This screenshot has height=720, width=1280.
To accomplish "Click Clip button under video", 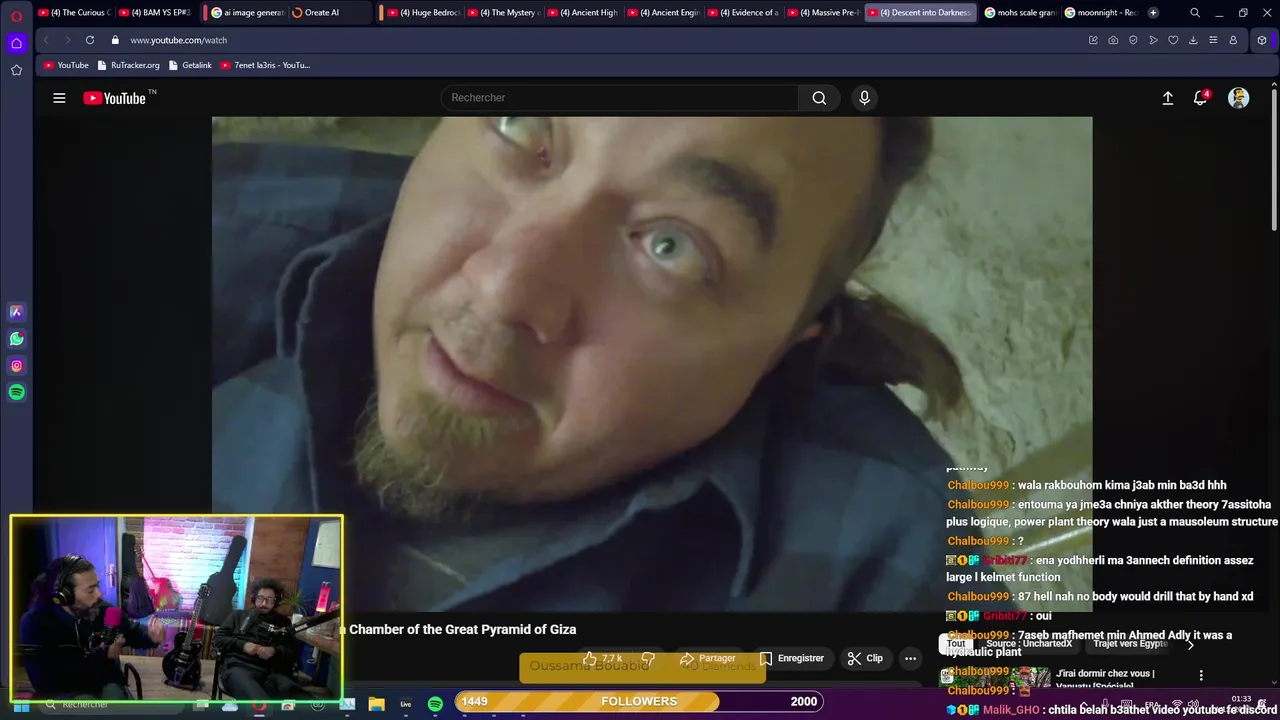I will (865, 658).
